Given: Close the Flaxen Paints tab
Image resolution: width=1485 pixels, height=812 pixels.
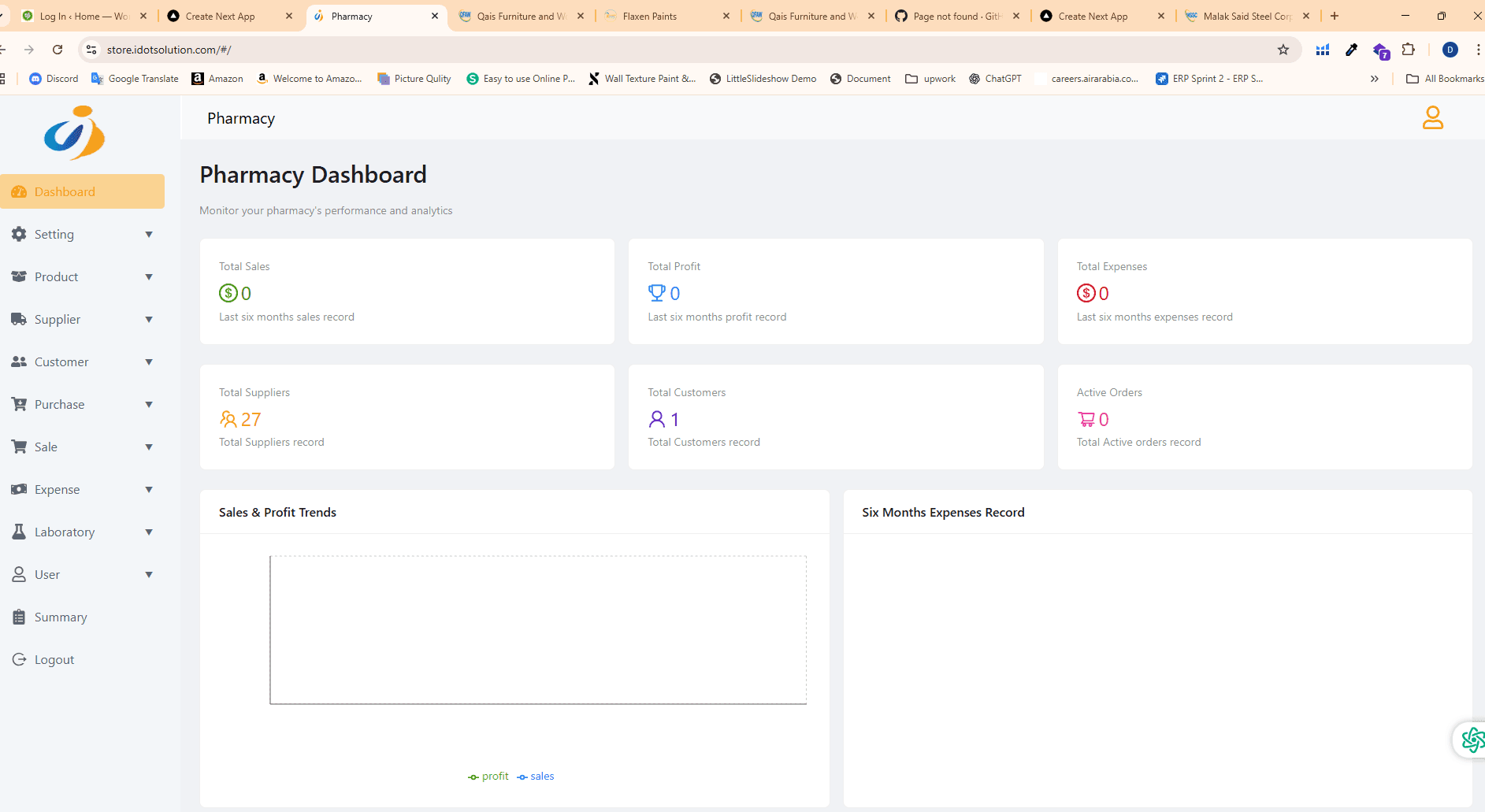Looking at the screenshot, I should (726, 16).
